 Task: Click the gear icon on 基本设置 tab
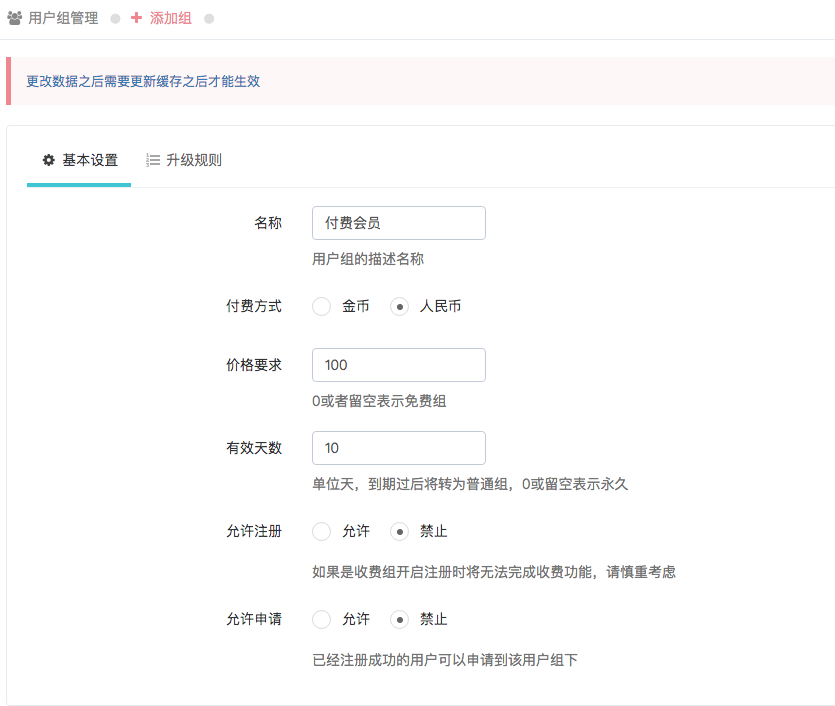point(48,160)
